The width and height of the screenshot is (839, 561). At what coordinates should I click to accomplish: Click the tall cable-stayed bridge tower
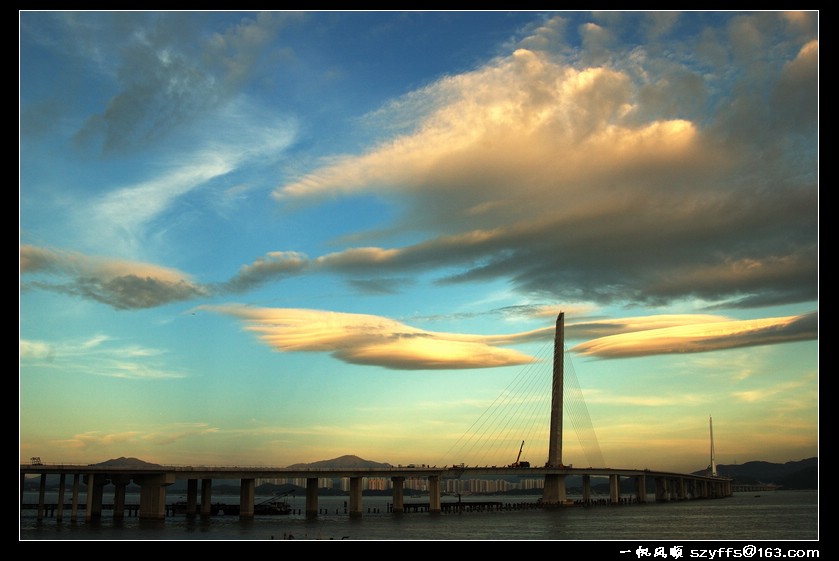(557, 390)
